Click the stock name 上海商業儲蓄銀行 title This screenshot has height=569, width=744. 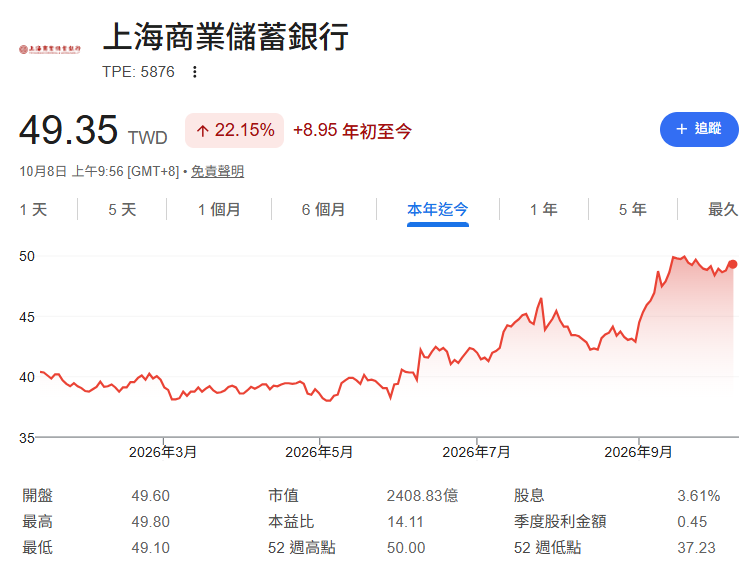[226, 37]
